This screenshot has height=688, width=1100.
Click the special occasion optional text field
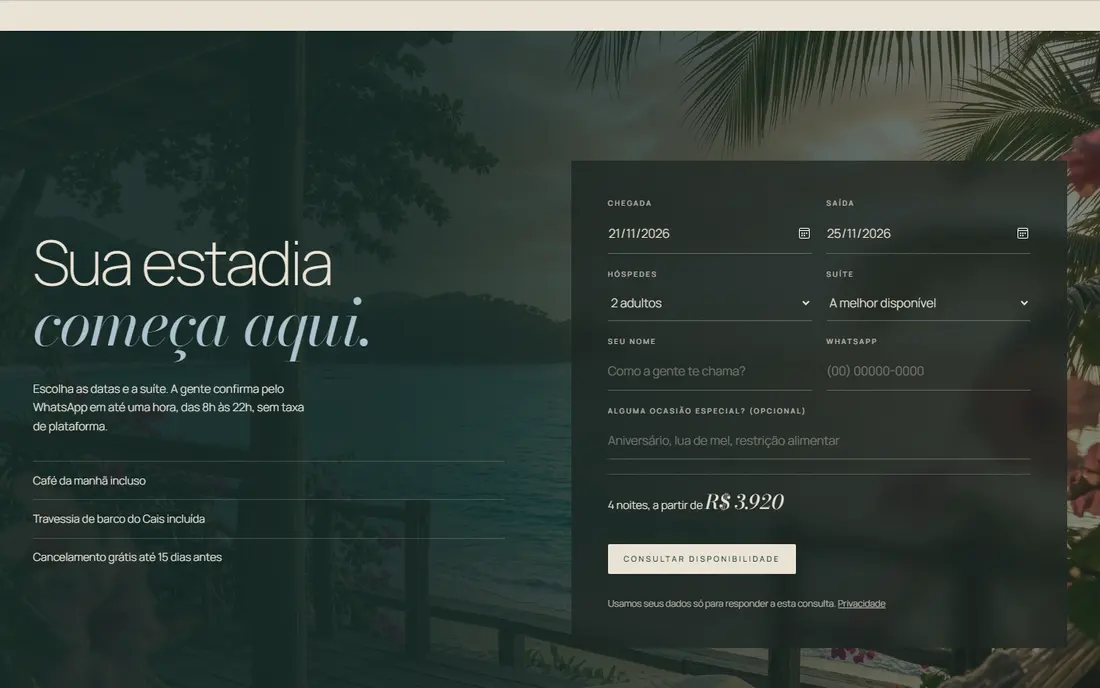819,440
